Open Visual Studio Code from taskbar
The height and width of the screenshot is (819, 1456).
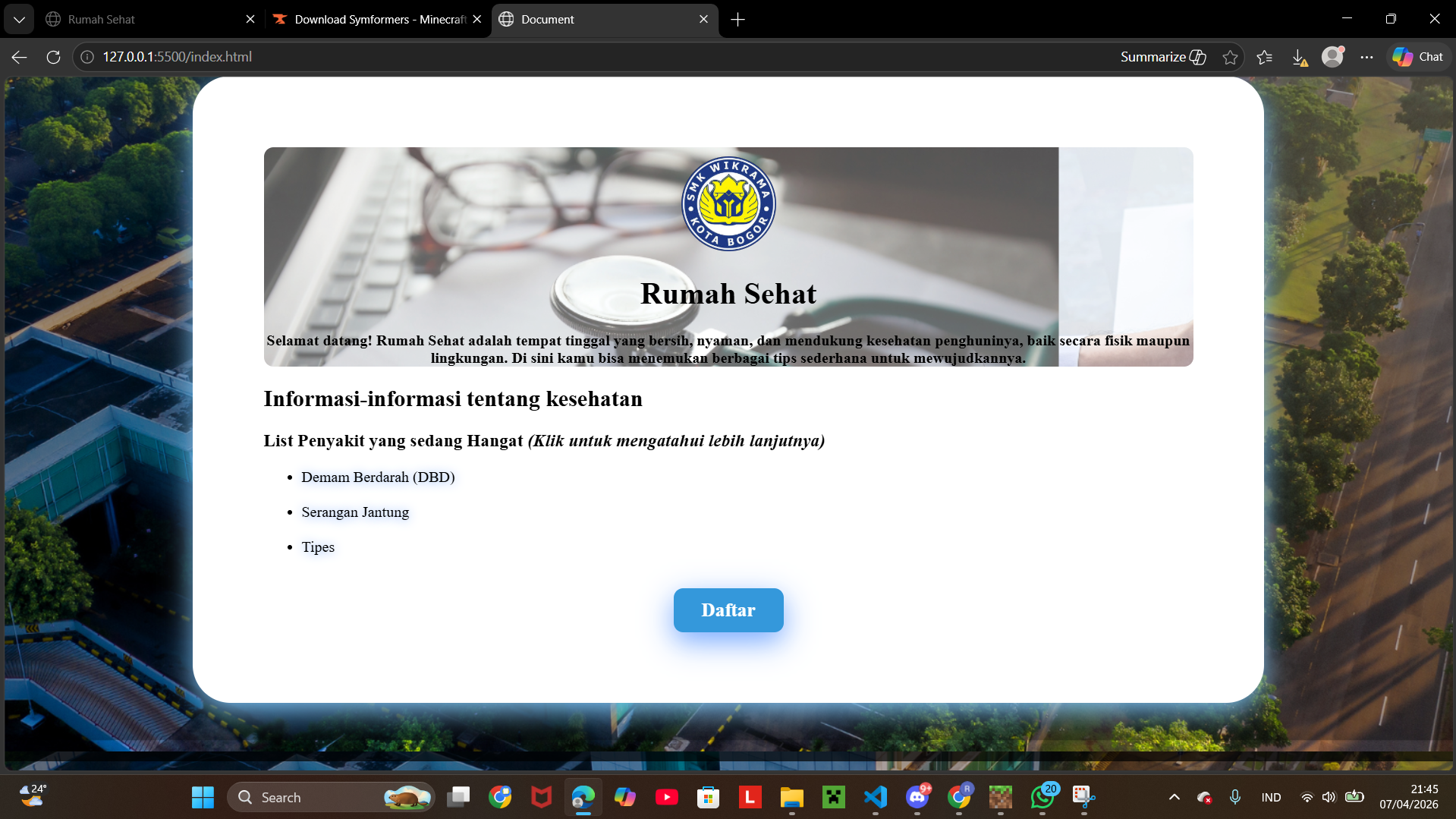(x=875, y=797)
